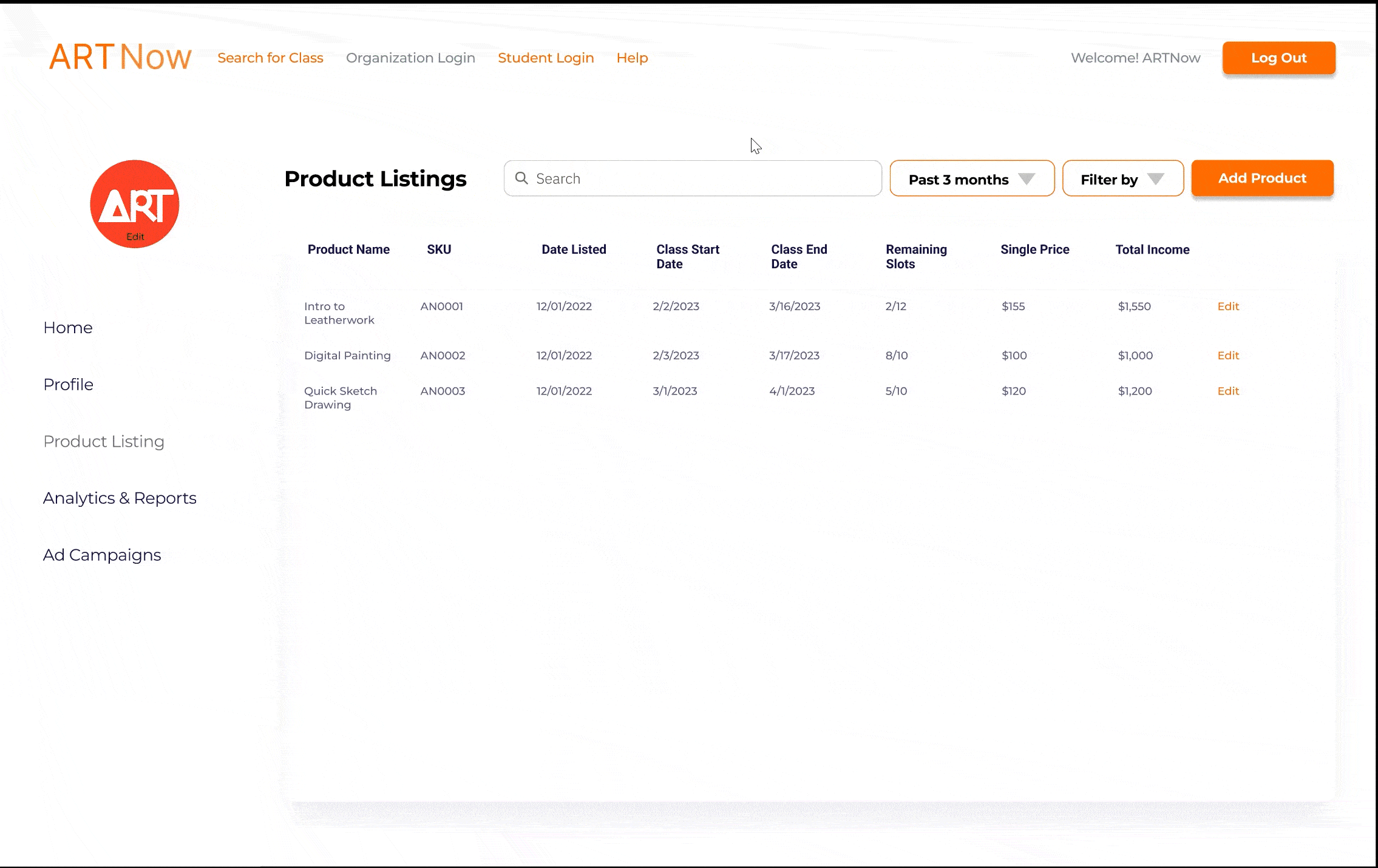Edit the Intro to Leatherwork listing
Screen dimensions: 1378x868
coord(1228,307)
